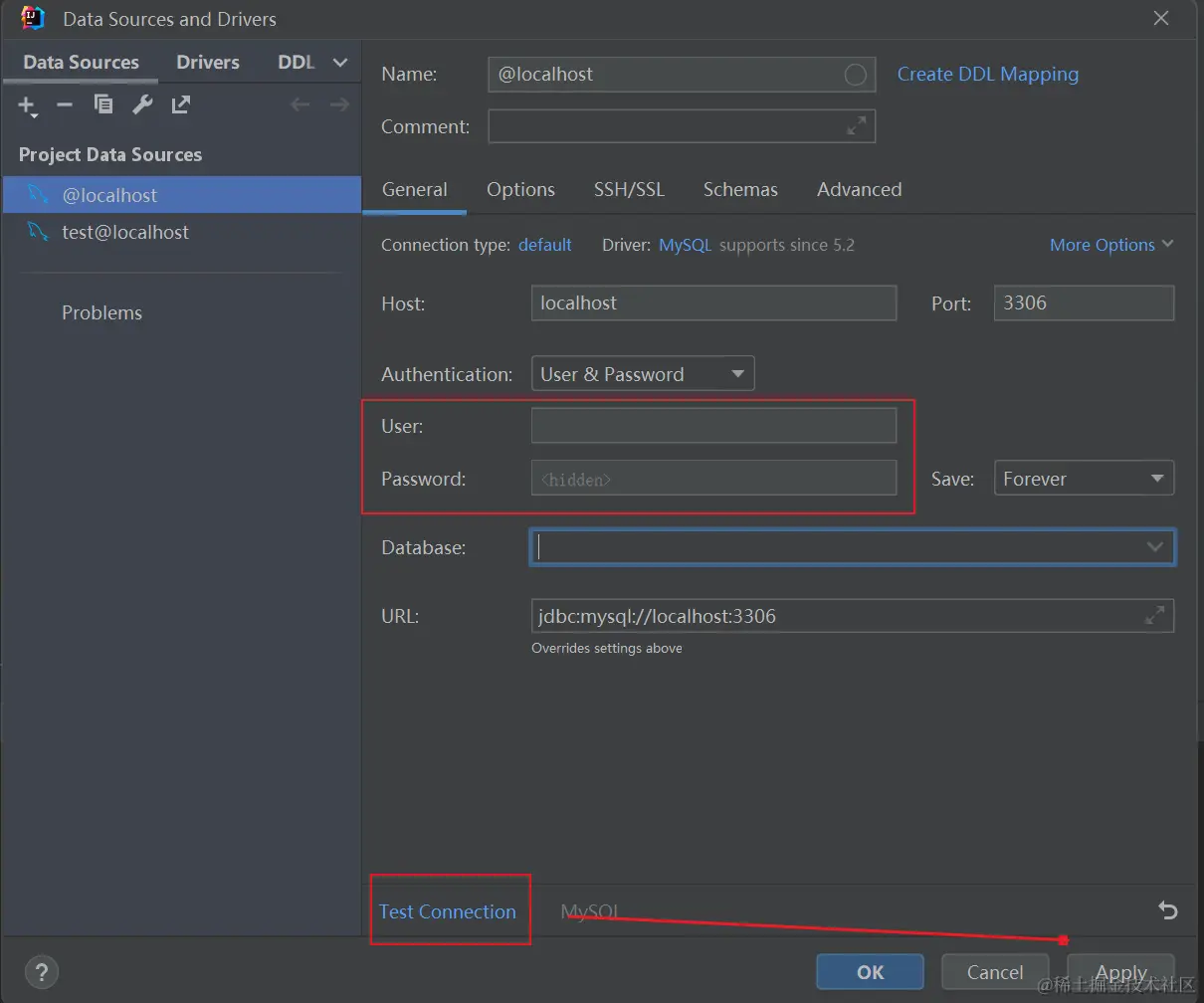This screenshot has height=1003, width=1204.
Task: Duplicate the data source using the copy icon
Action: (x=103, y=104)
